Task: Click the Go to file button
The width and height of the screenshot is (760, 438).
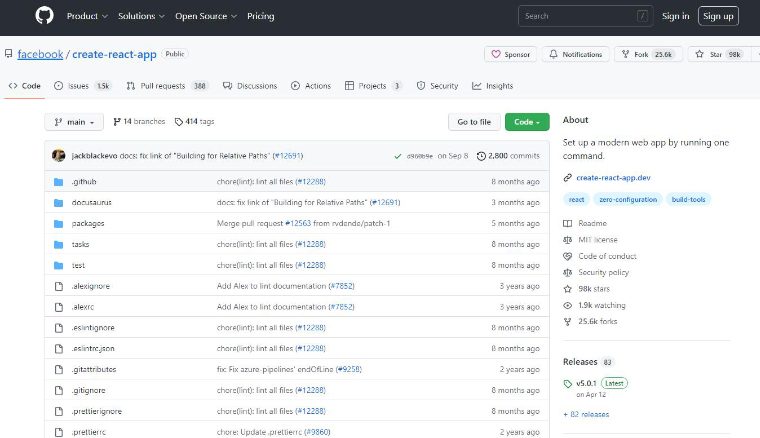Action: point(474,122)
